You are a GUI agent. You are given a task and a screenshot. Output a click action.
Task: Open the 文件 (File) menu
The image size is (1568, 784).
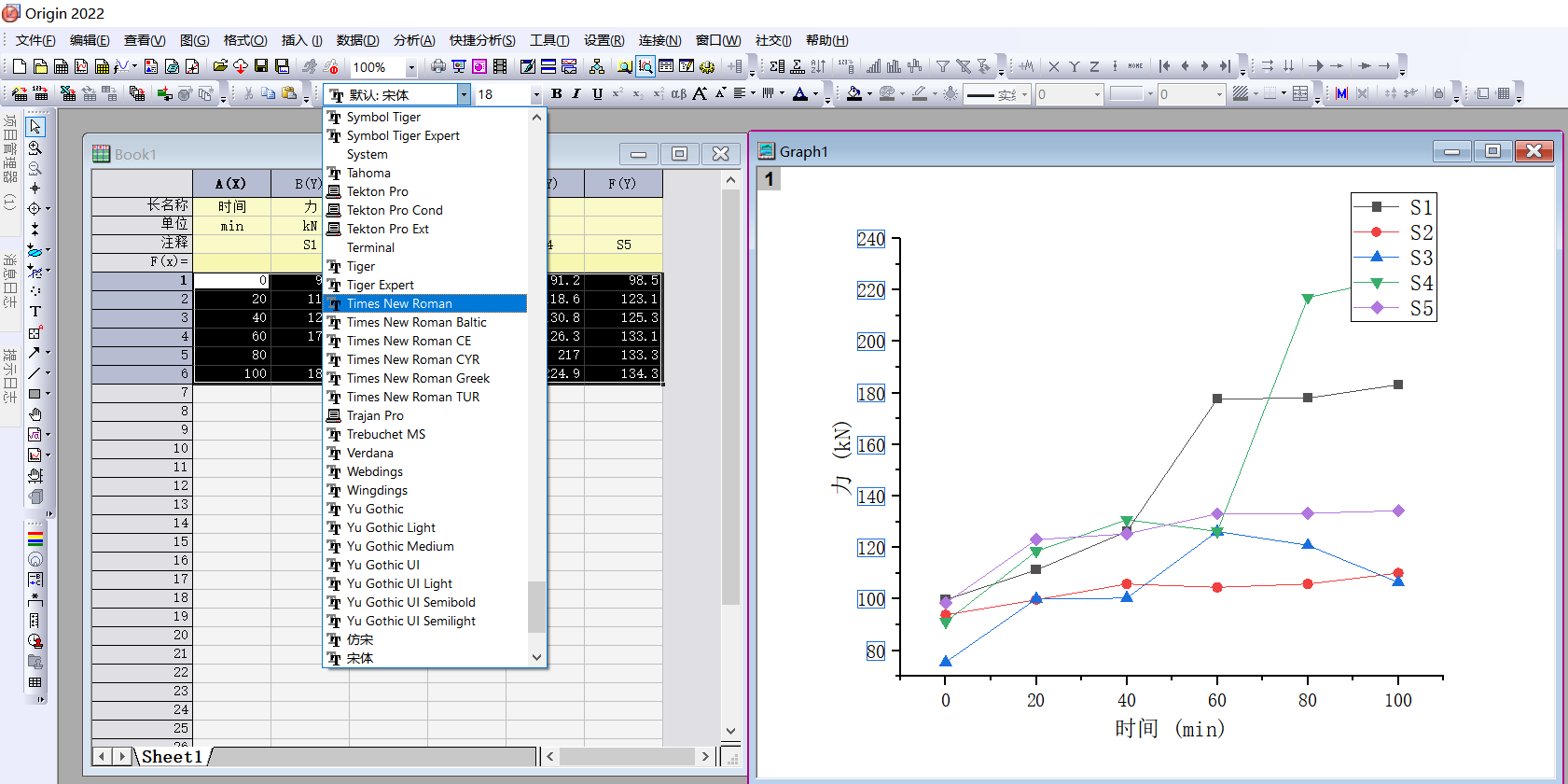tap(35, 40)
